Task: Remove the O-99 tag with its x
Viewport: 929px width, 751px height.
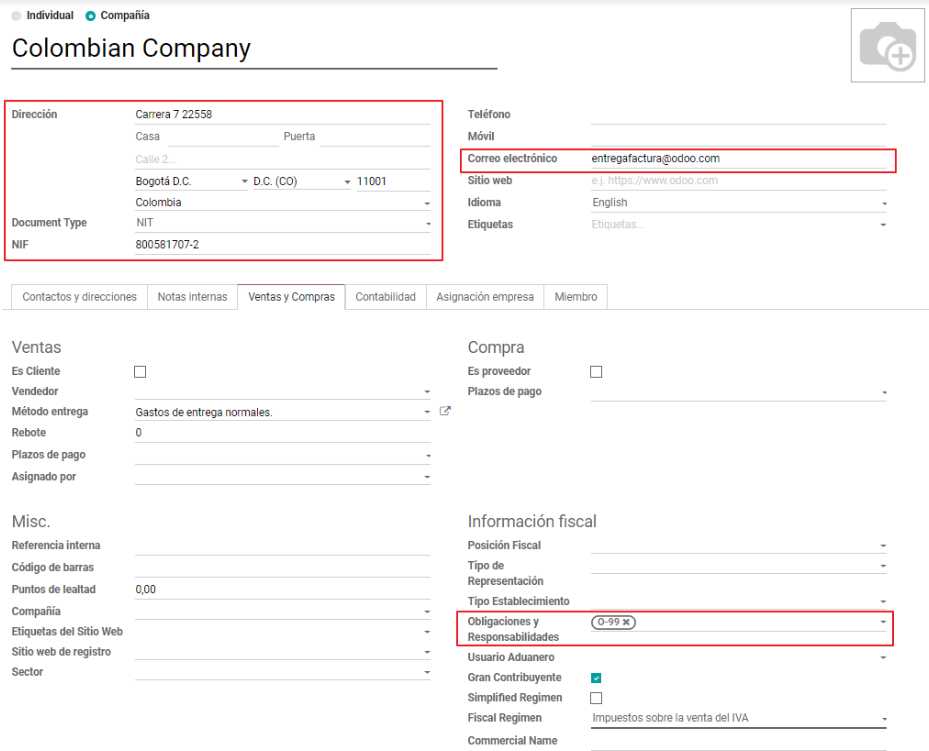Action: 626,622
